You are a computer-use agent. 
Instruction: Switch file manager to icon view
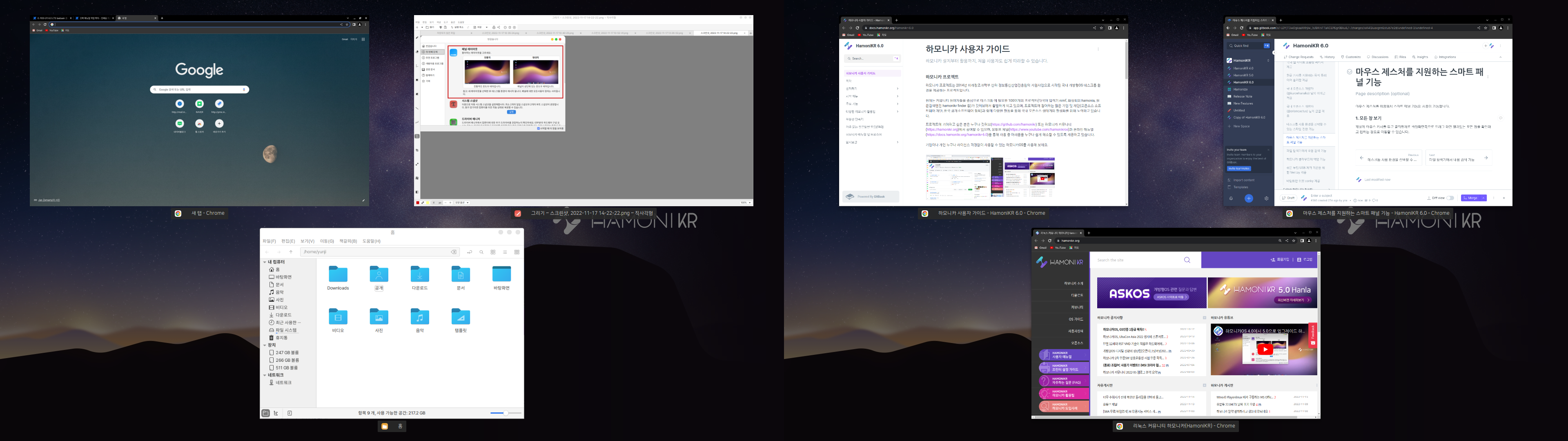click(493, 252)
